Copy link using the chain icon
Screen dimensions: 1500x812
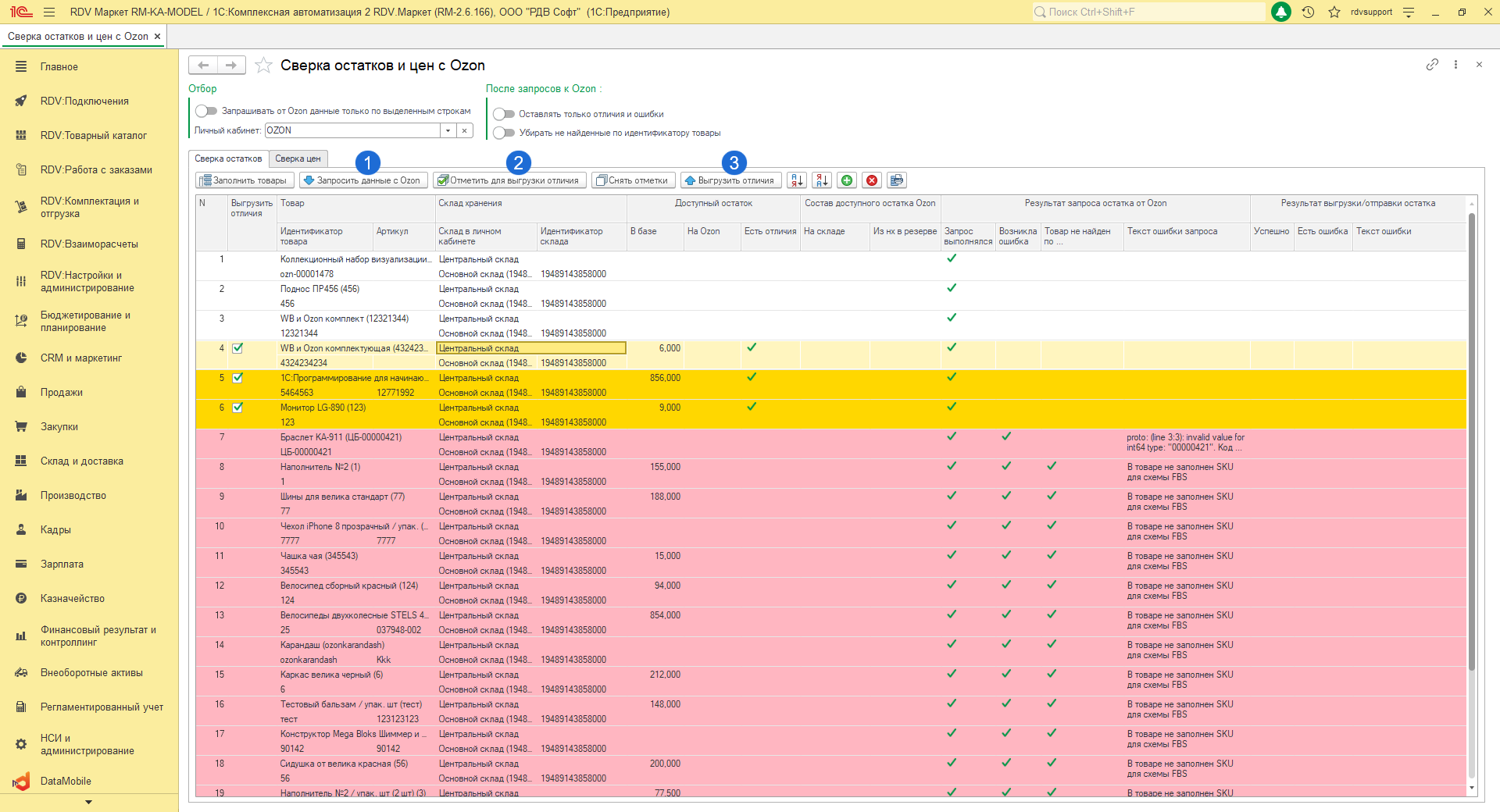click(1432, 65)
